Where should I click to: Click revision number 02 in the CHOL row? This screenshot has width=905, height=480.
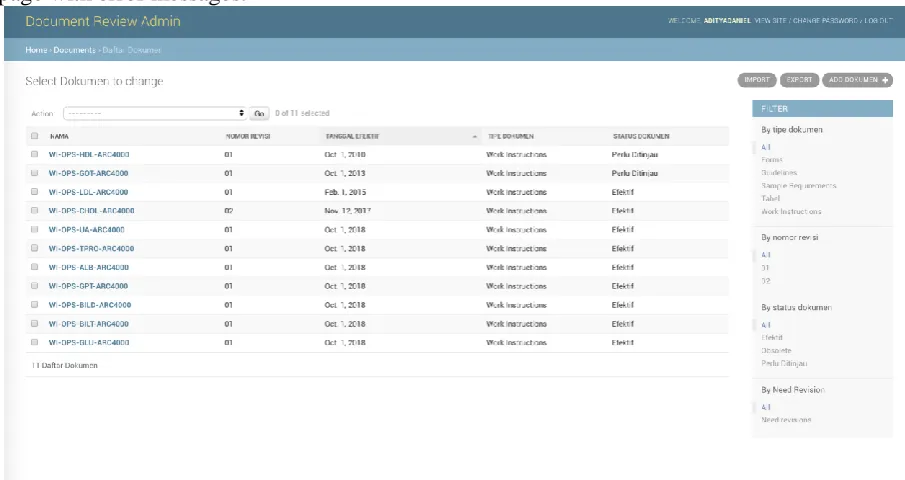(x=229, y=211)
